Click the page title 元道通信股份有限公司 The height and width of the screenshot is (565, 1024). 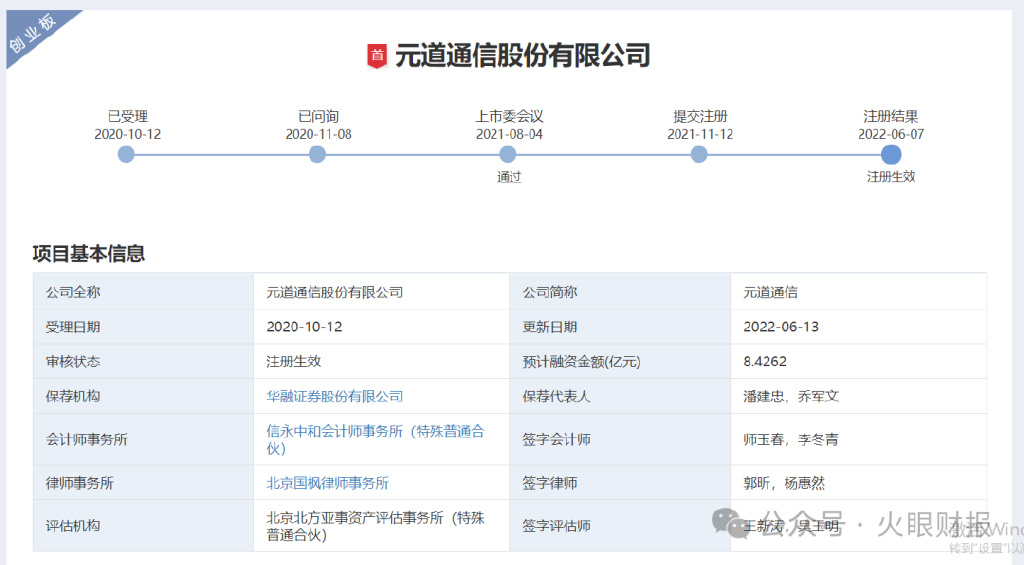click(522, 56)
